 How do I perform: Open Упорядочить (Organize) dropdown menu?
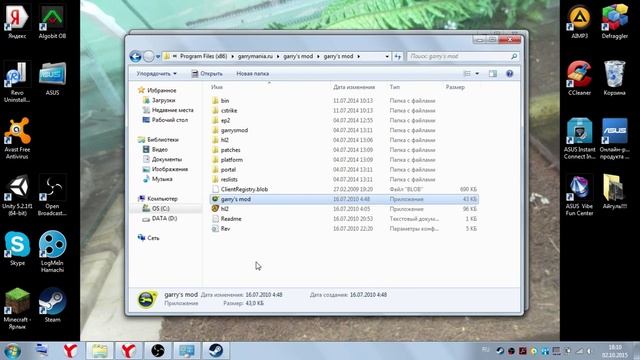coord(156,73)
